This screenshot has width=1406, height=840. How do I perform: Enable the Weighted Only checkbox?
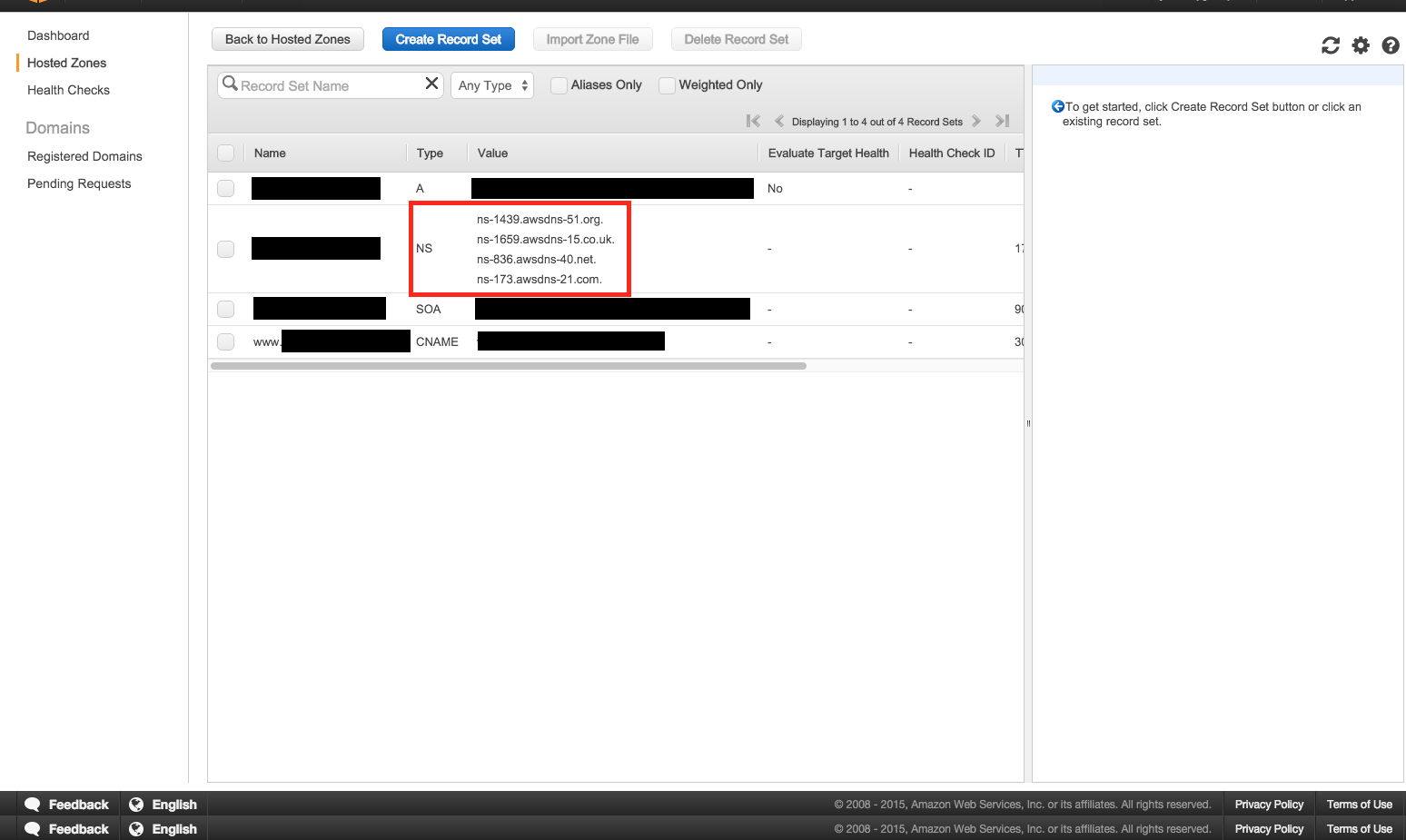(x=668, y=85)
